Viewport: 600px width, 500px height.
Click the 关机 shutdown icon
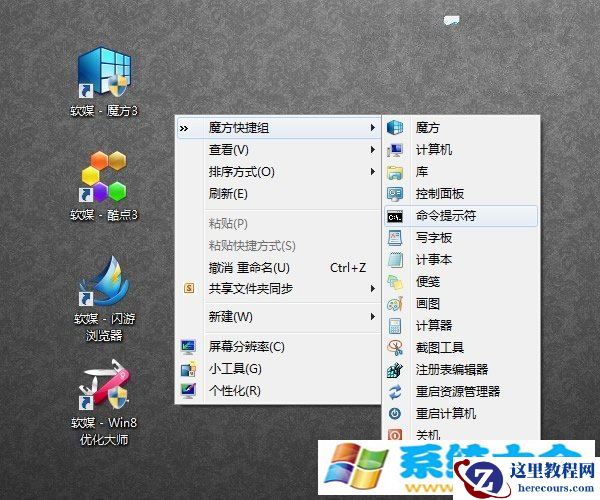click(x=395, y=435)
